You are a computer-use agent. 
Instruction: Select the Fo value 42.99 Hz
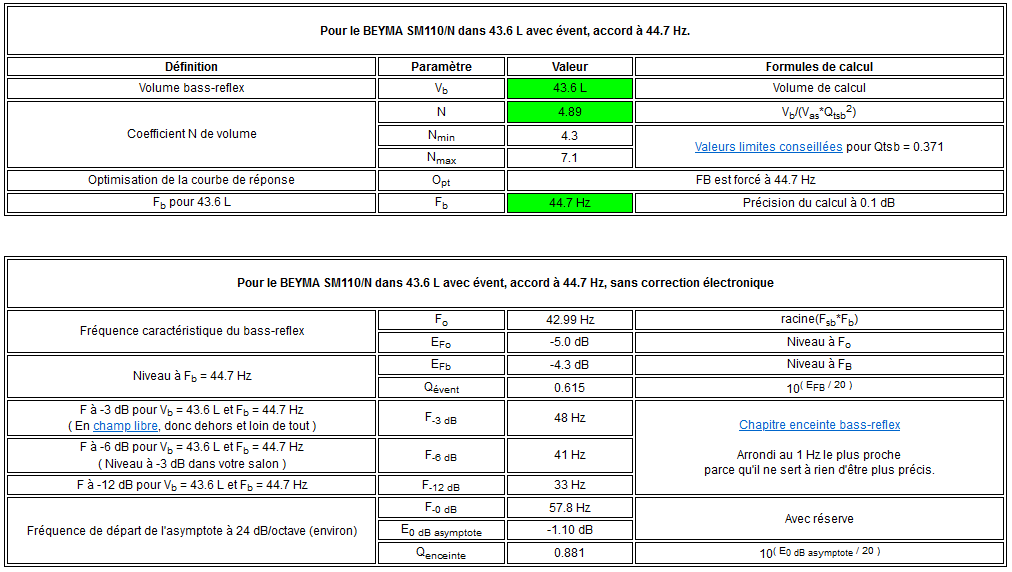[x=569, y=320]
